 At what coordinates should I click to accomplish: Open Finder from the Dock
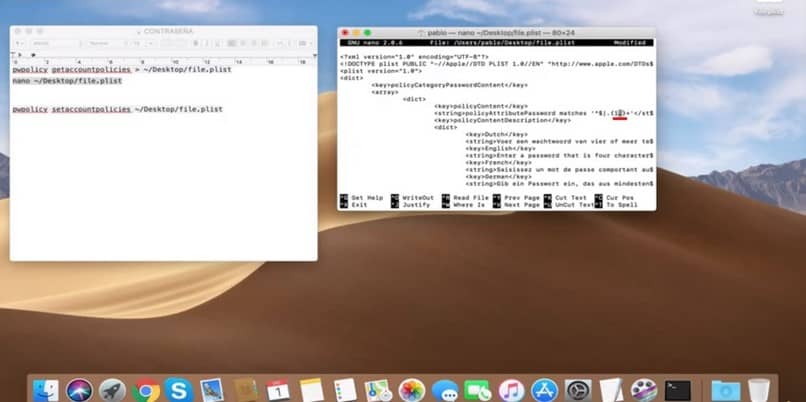point(46,391)
